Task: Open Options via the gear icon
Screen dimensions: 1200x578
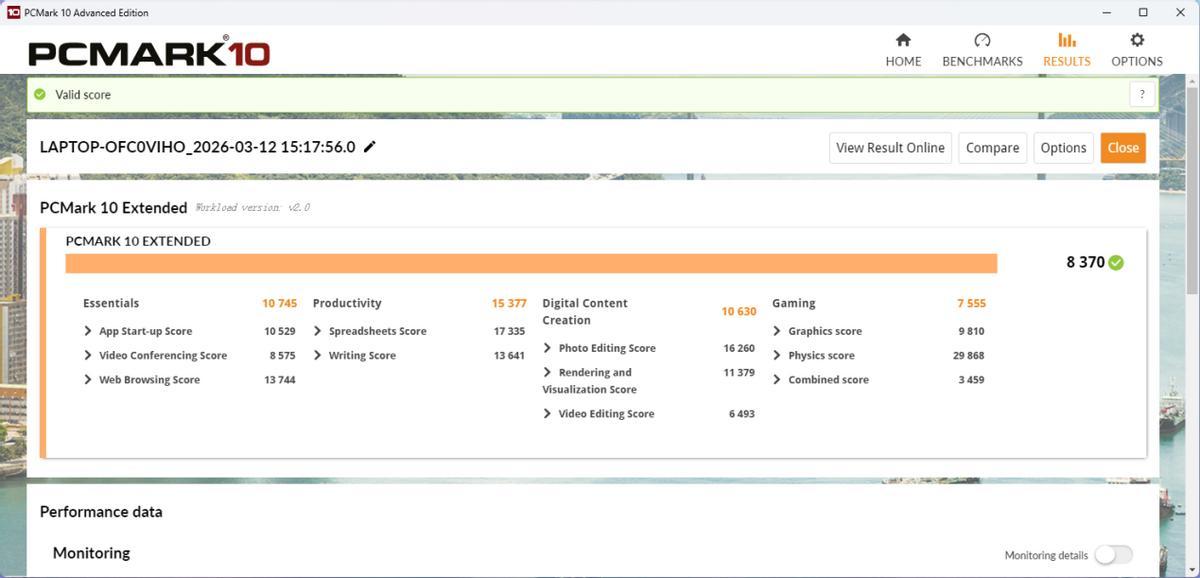Action: (1137, 40)
